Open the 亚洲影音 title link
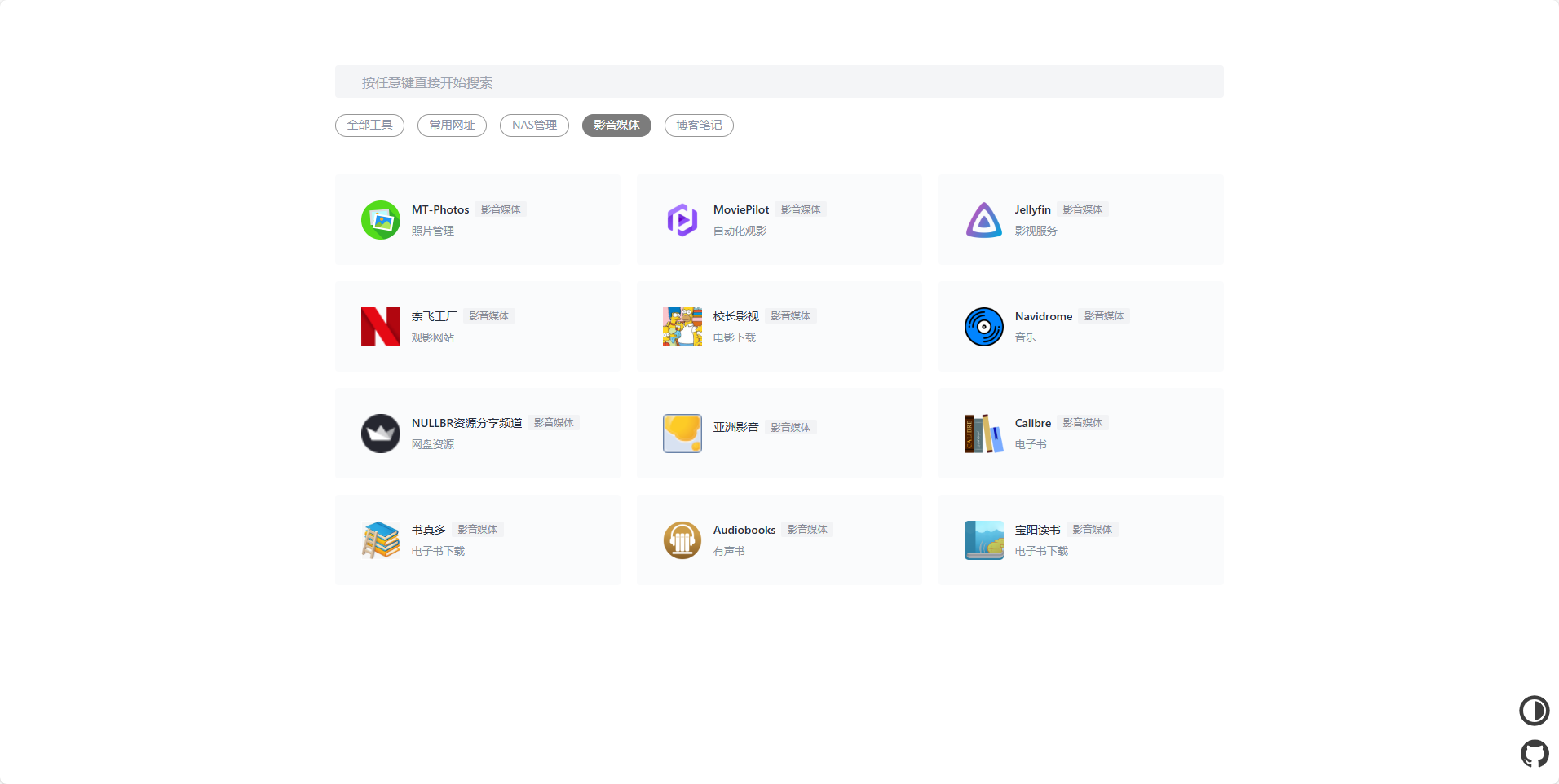1559x784 pixels. tap(736, 427)
